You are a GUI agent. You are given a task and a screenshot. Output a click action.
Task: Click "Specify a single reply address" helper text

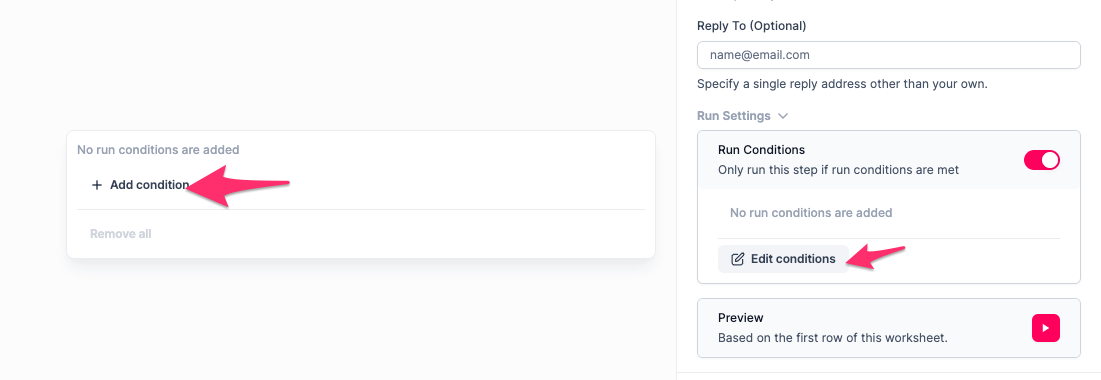(x=842, y=84)
